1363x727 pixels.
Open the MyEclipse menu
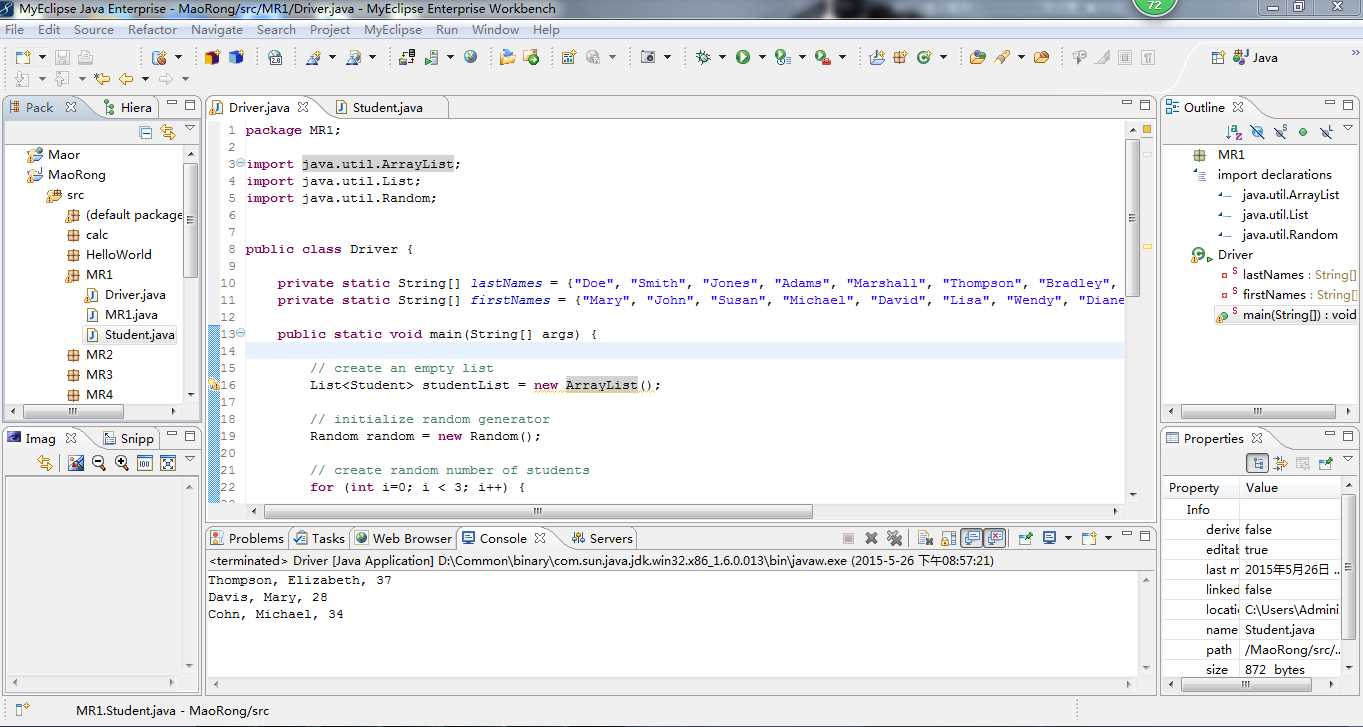pyautogui.click(x=393, y=30)
